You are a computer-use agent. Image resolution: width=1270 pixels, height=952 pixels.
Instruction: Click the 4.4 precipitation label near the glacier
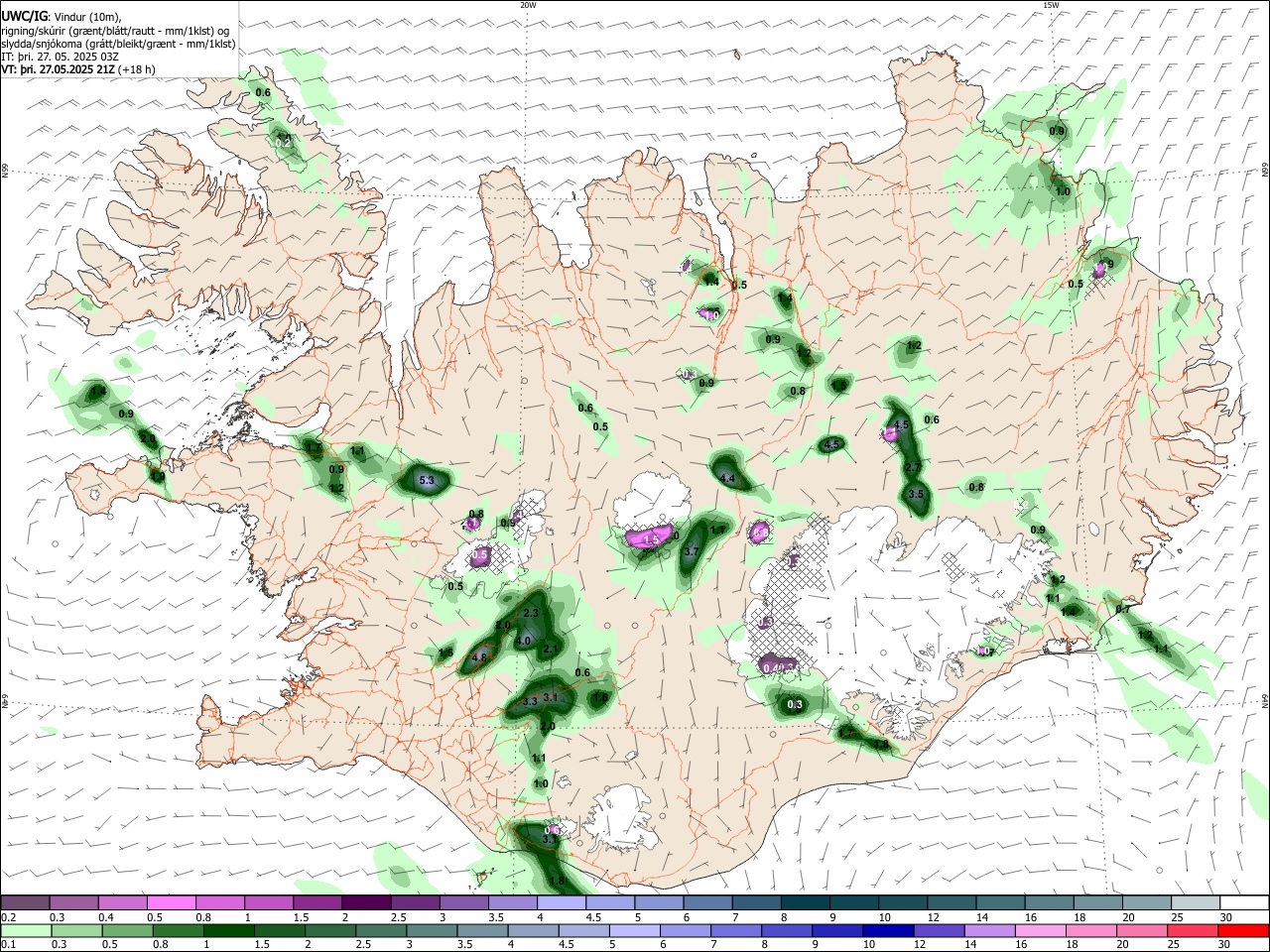(x=727, y=479)
